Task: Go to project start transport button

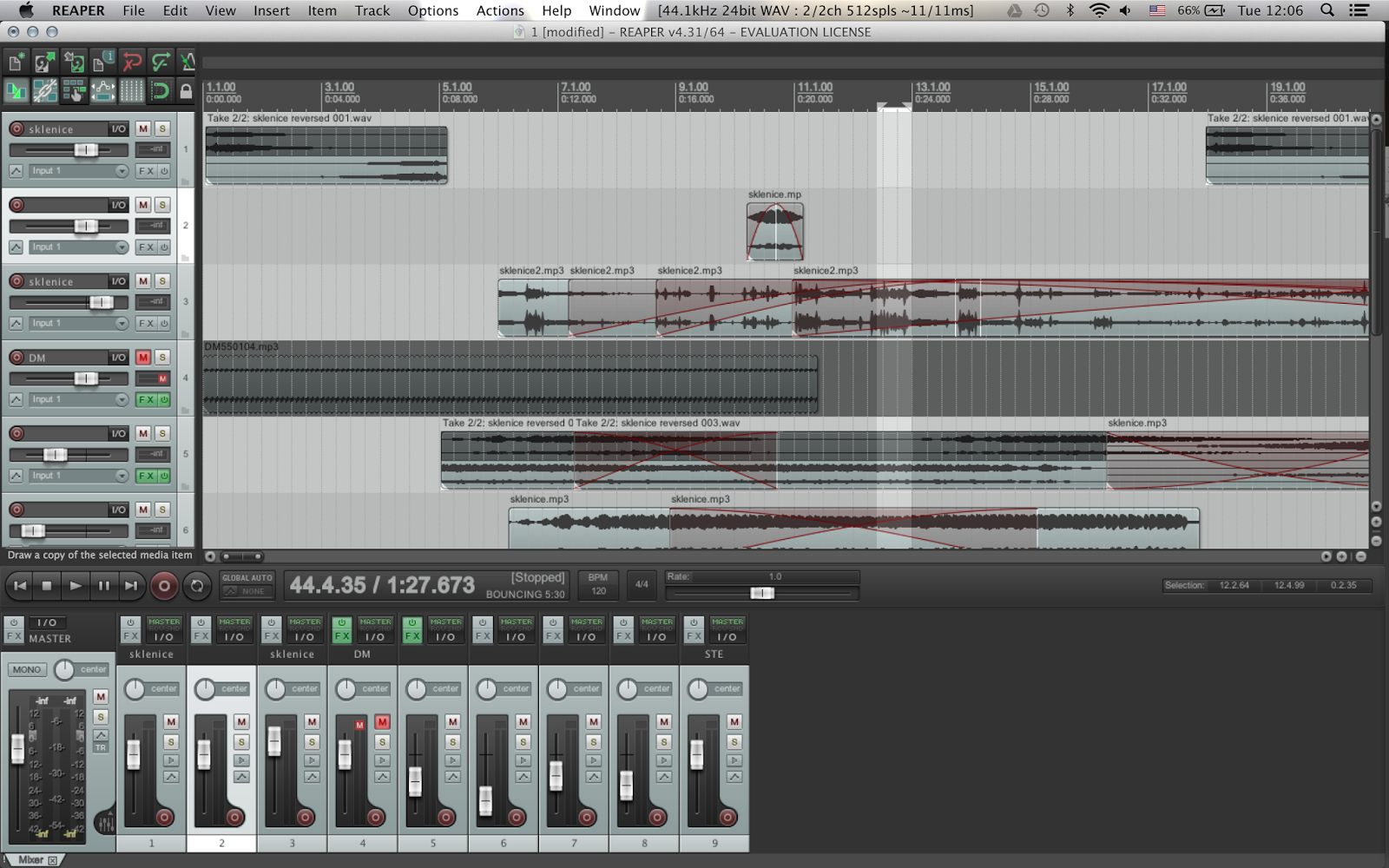Action: 20,586
